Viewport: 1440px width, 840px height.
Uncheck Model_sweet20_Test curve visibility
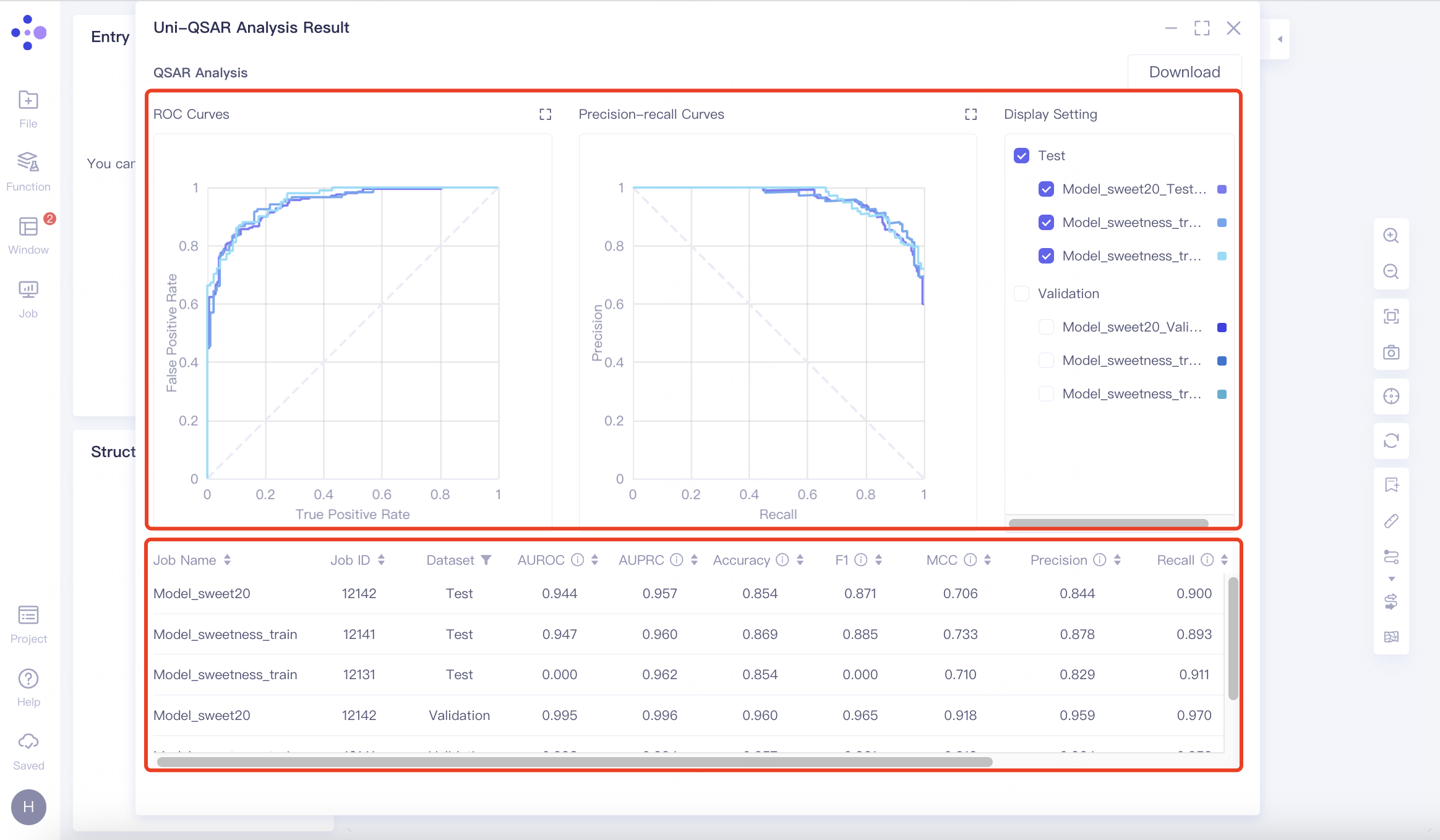click(1046, 189)
